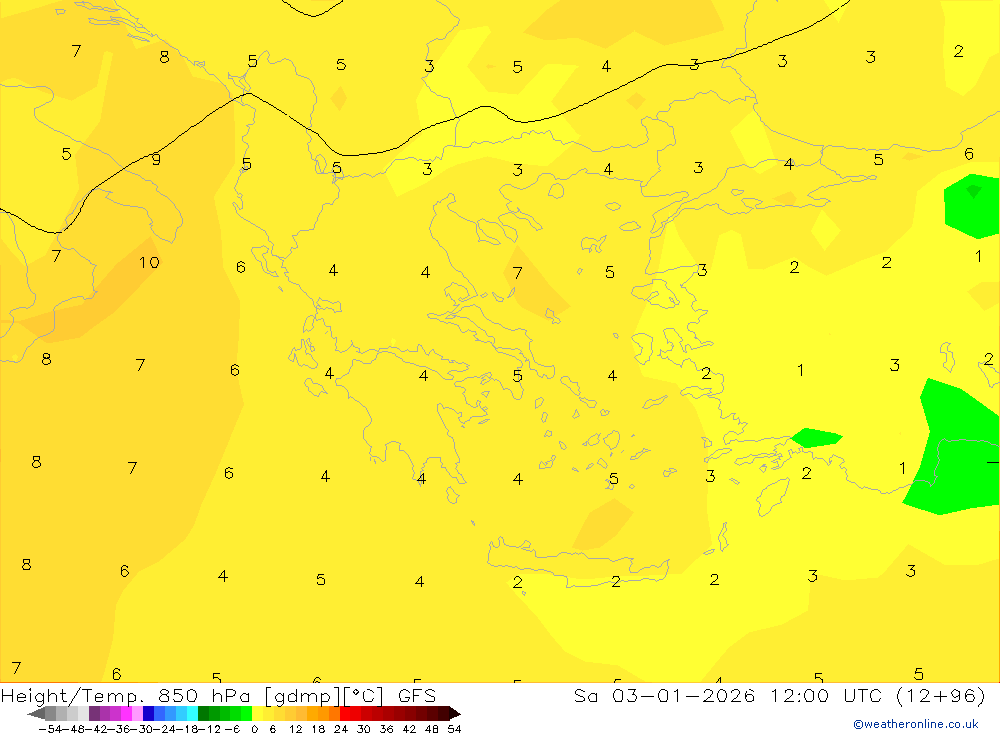Pick the darkest green swatch in the legend
1000x733 pixels.
tap(203, 713)
